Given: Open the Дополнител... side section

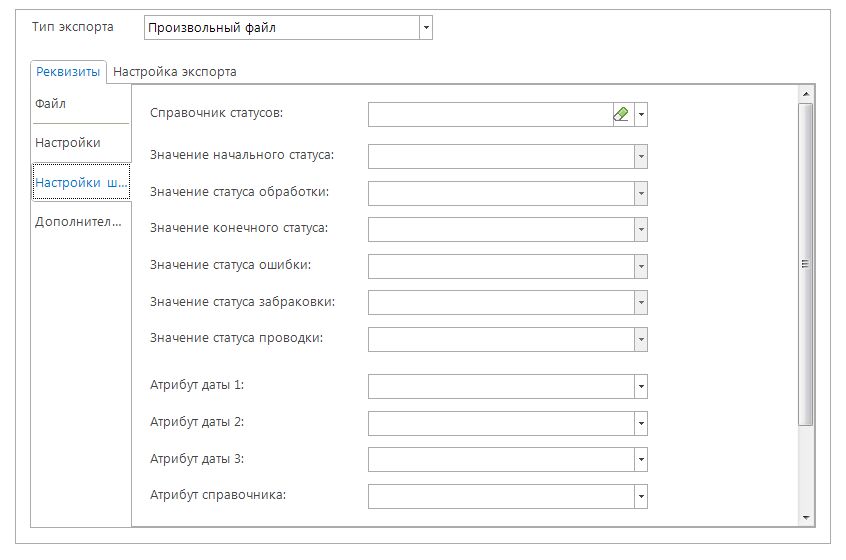Looking at the screenshot, I should point(78,222).
